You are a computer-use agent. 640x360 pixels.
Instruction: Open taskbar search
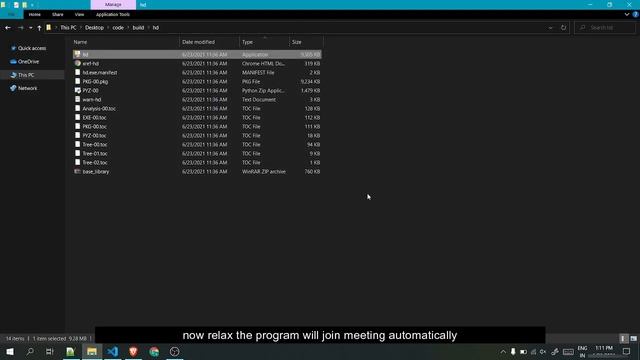click(30, 351)
